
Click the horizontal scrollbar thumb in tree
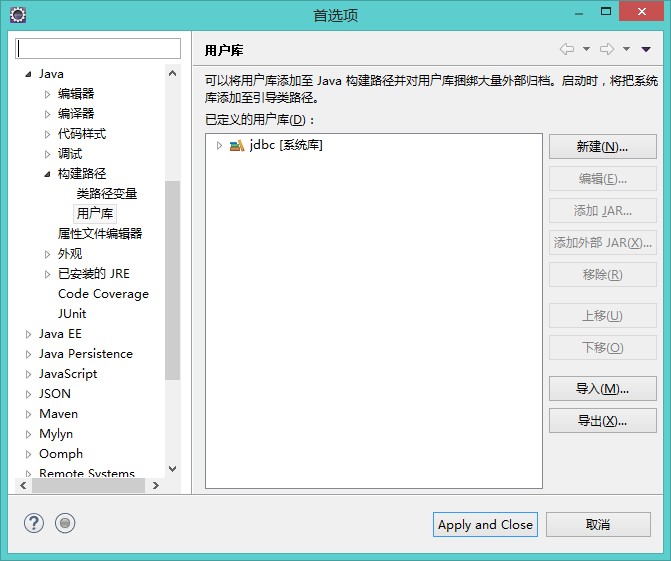point(89,485)
